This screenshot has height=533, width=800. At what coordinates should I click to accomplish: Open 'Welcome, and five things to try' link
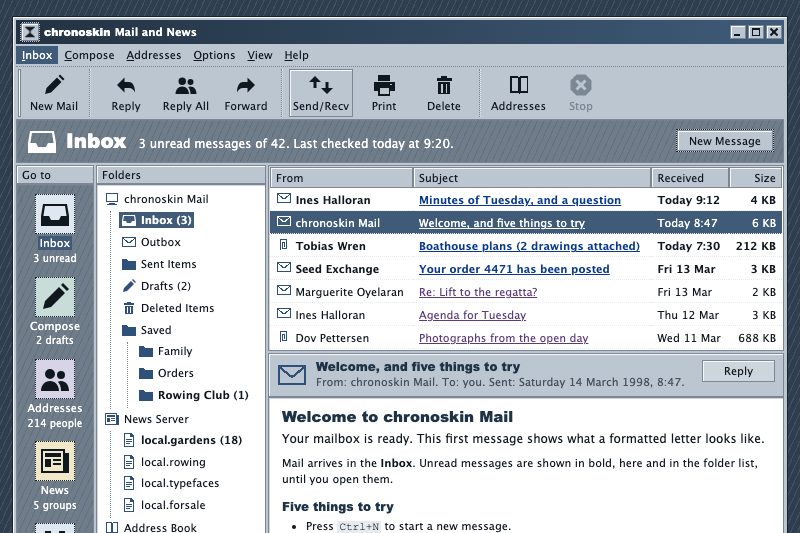click(502, 223)
